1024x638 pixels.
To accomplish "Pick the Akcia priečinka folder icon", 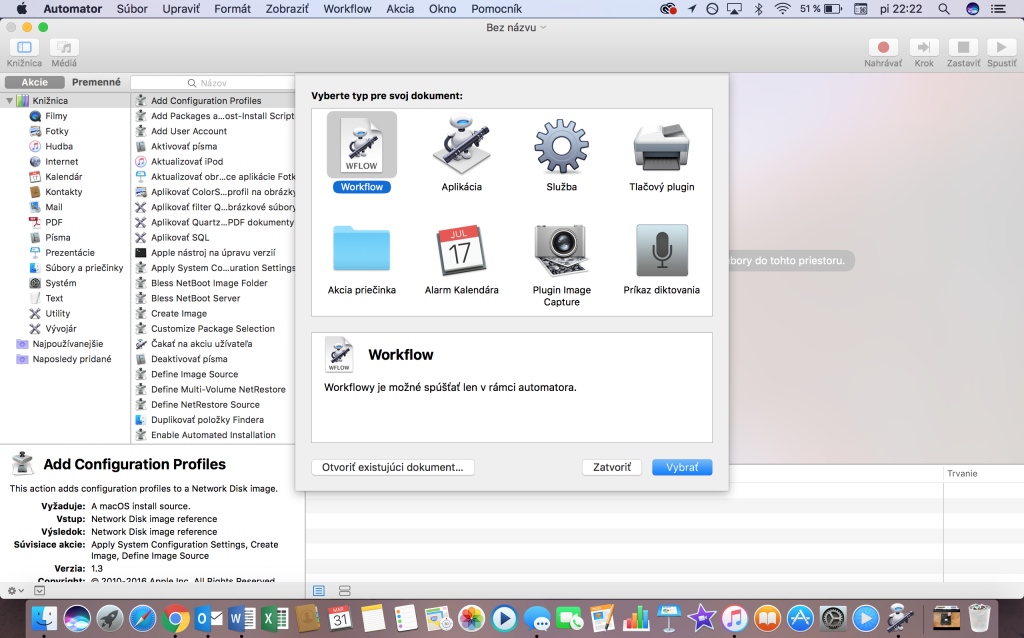I will (361, 250).
